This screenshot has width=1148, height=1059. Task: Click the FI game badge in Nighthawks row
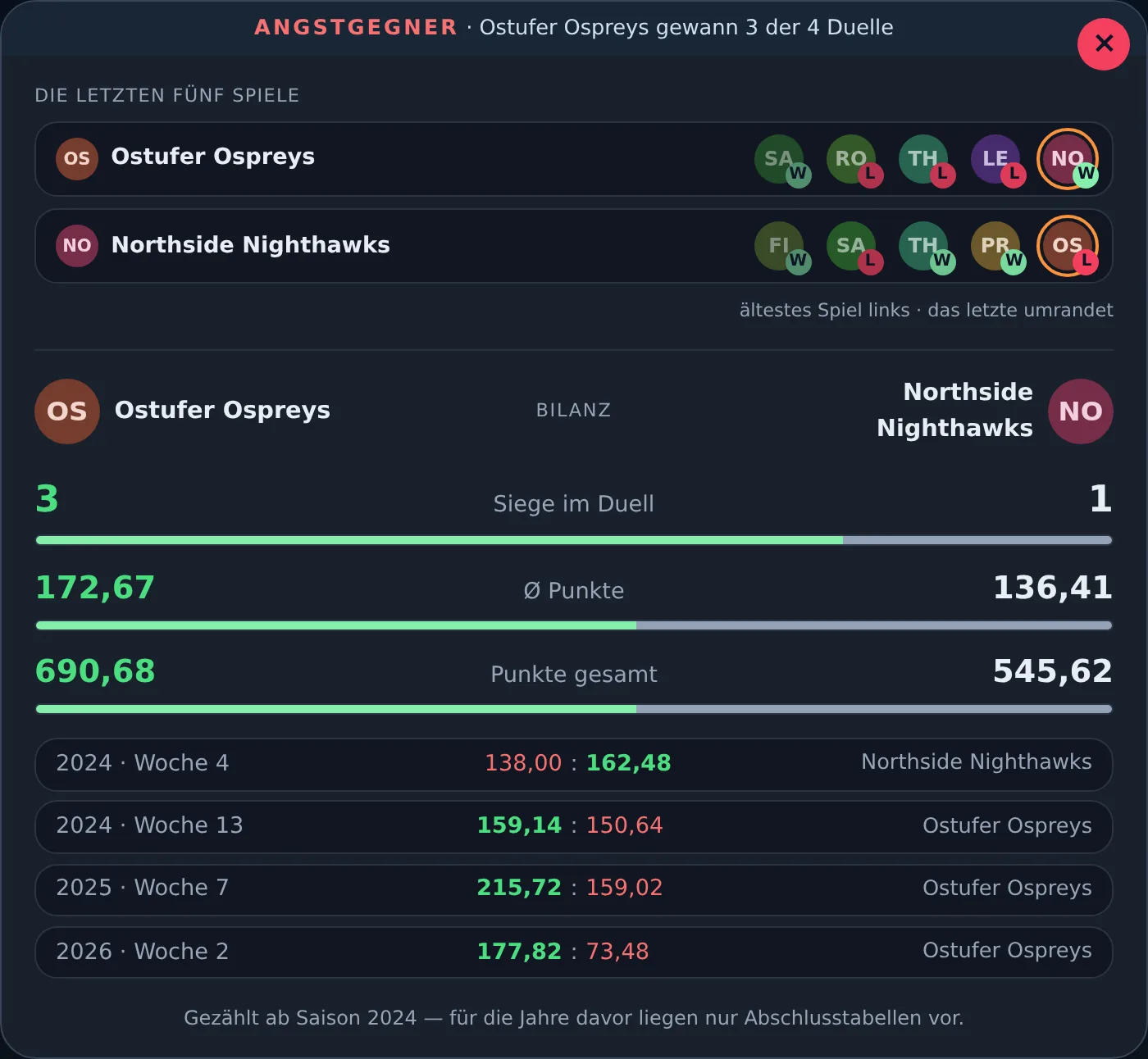point(779,246)
